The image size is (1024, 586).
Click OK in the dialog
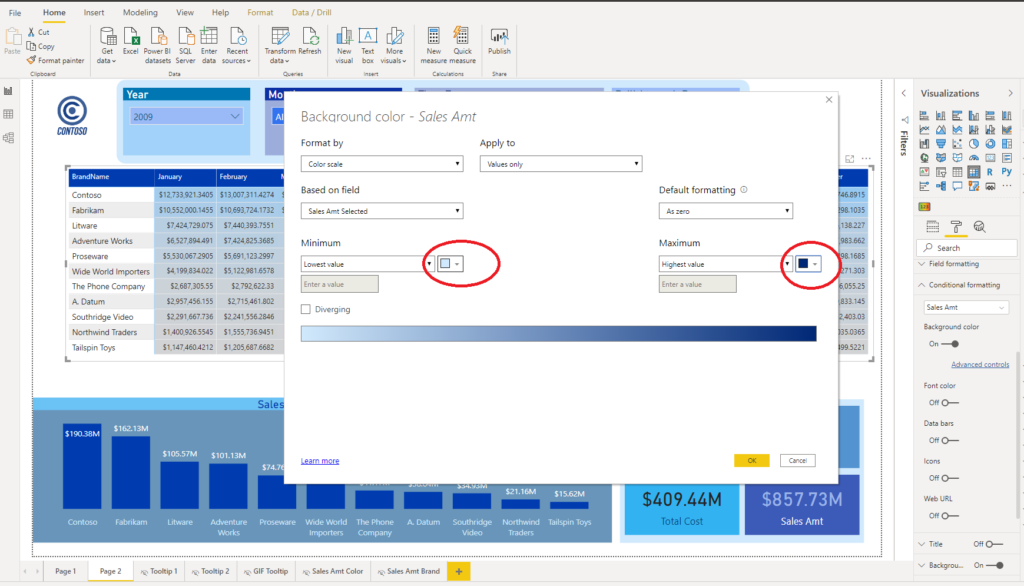752,461
